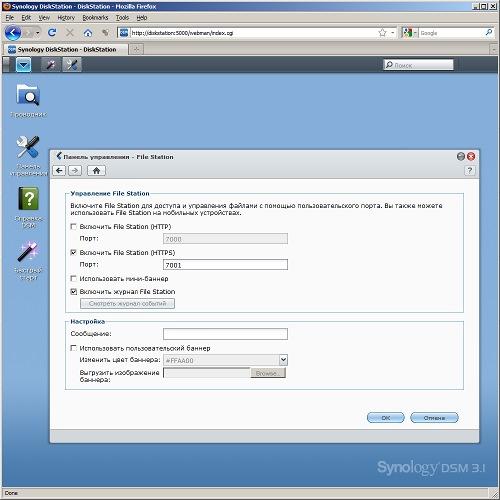Open the Edit menu
Image resolution: width=500 pixels, height=500 pixels.
tap(26, 18)
